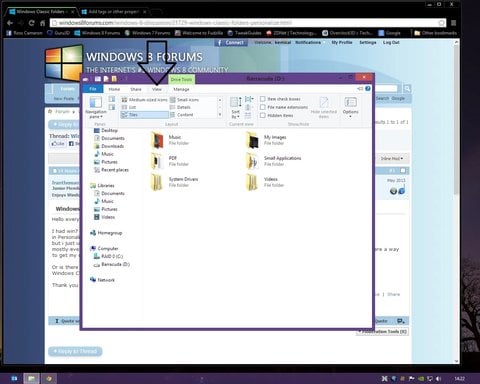This screenshot has width=480, height=384.
Task: Select Desktop in navigation pane
Action: pyautogui.click(x=106, y=130)
